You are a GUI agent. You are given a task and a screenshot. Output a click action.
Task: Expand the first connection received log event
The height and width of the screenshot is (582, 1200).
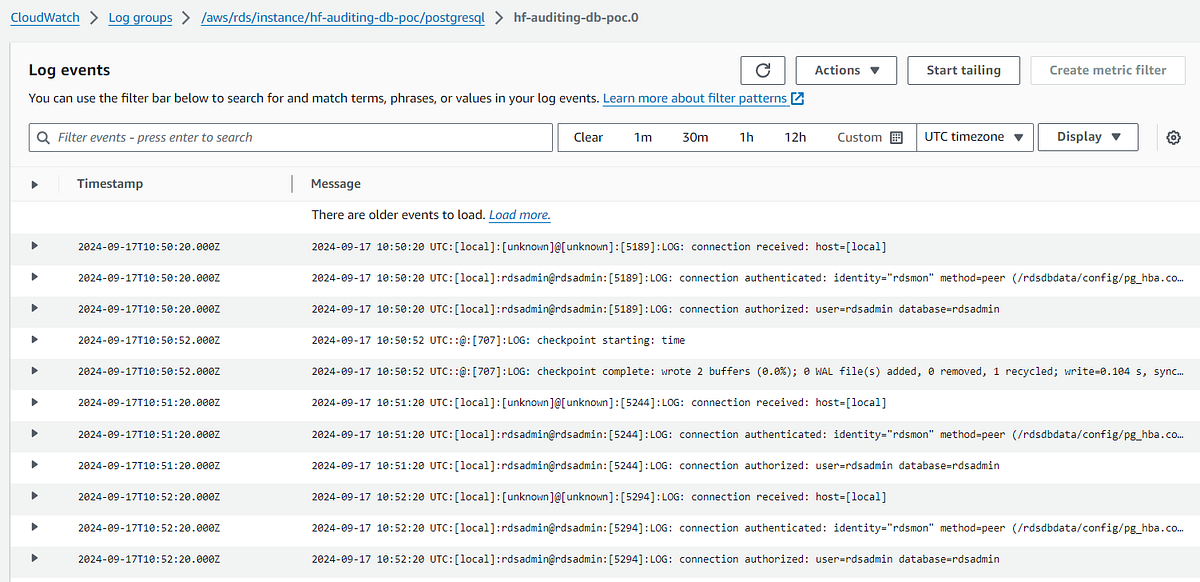tap(34, 246)
